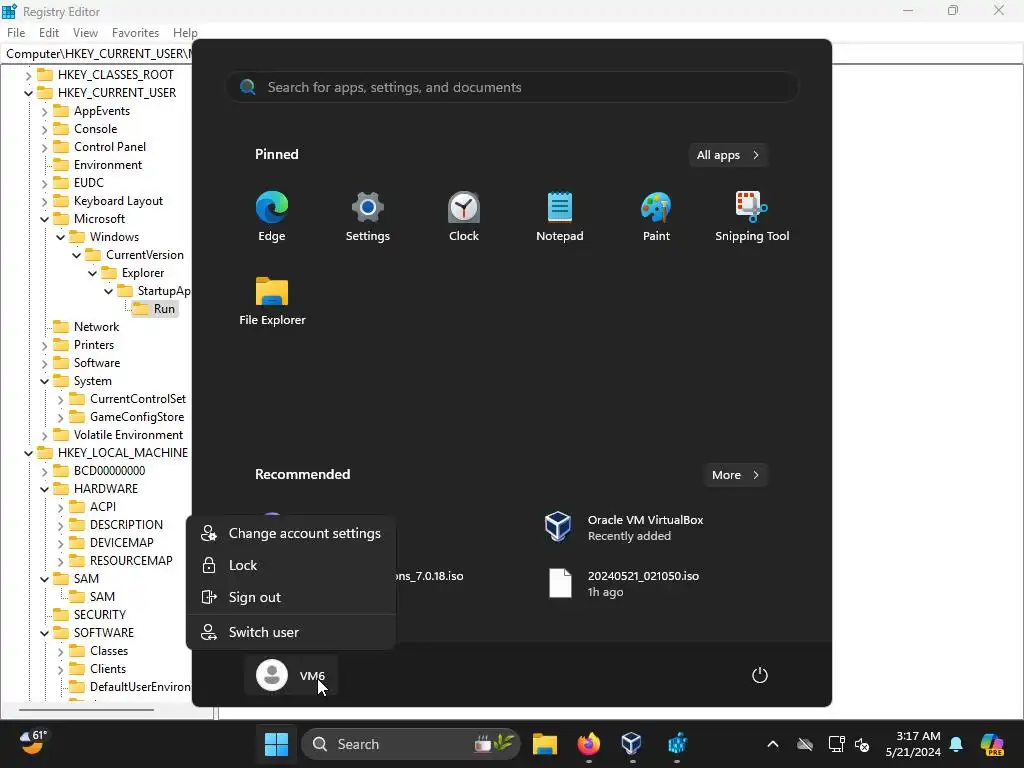Choose Sign out from the user menu

pyautogui.click(x=291, y=598)
